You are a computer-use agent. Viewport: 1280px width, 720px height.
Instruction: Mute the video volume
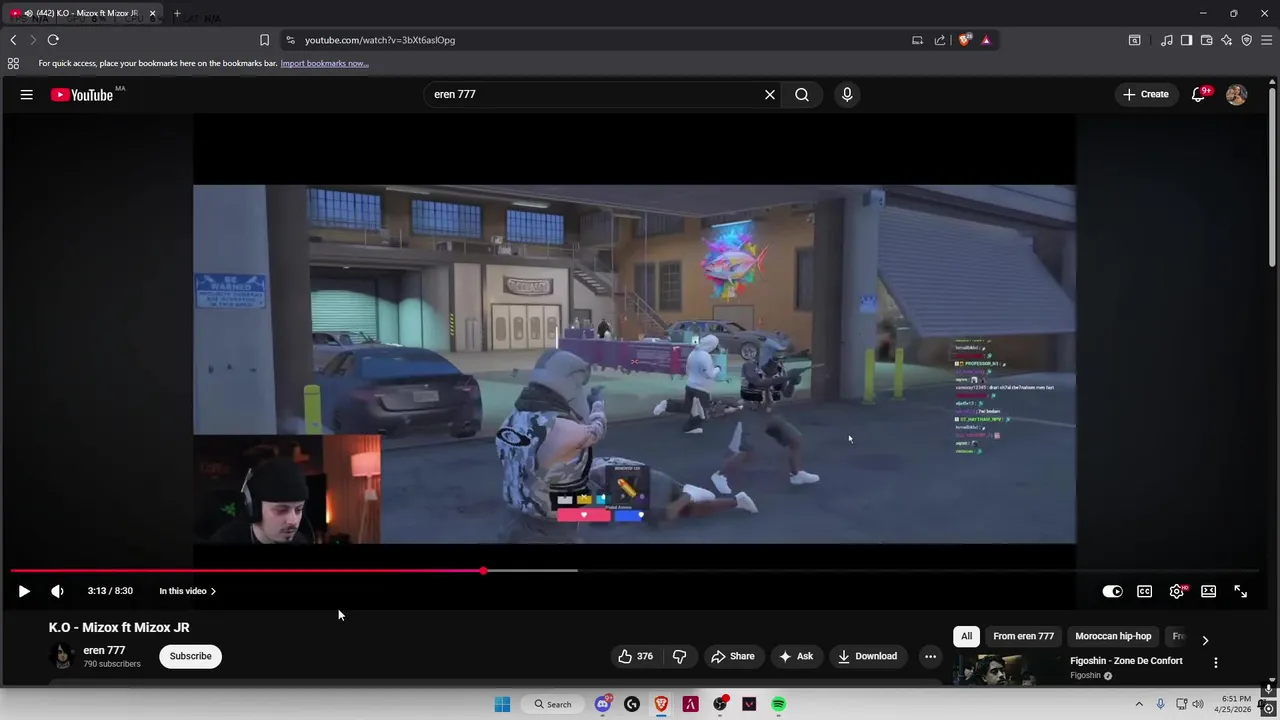pyautogui.click(x=57, y=591)
